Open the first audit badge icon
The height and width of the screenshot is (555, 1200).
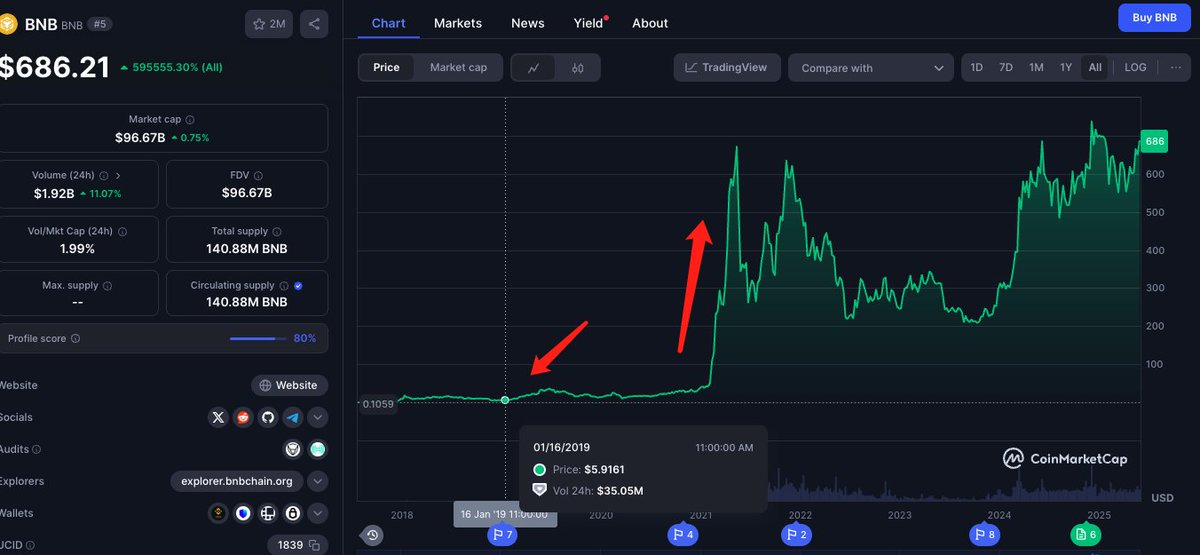(x=293, y=449)
